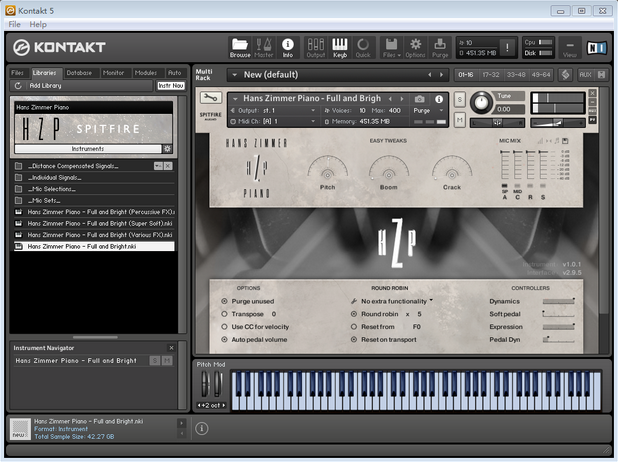Mute the instrument with M button
Screen dimensions: 618x462
(x=460, y=119)
